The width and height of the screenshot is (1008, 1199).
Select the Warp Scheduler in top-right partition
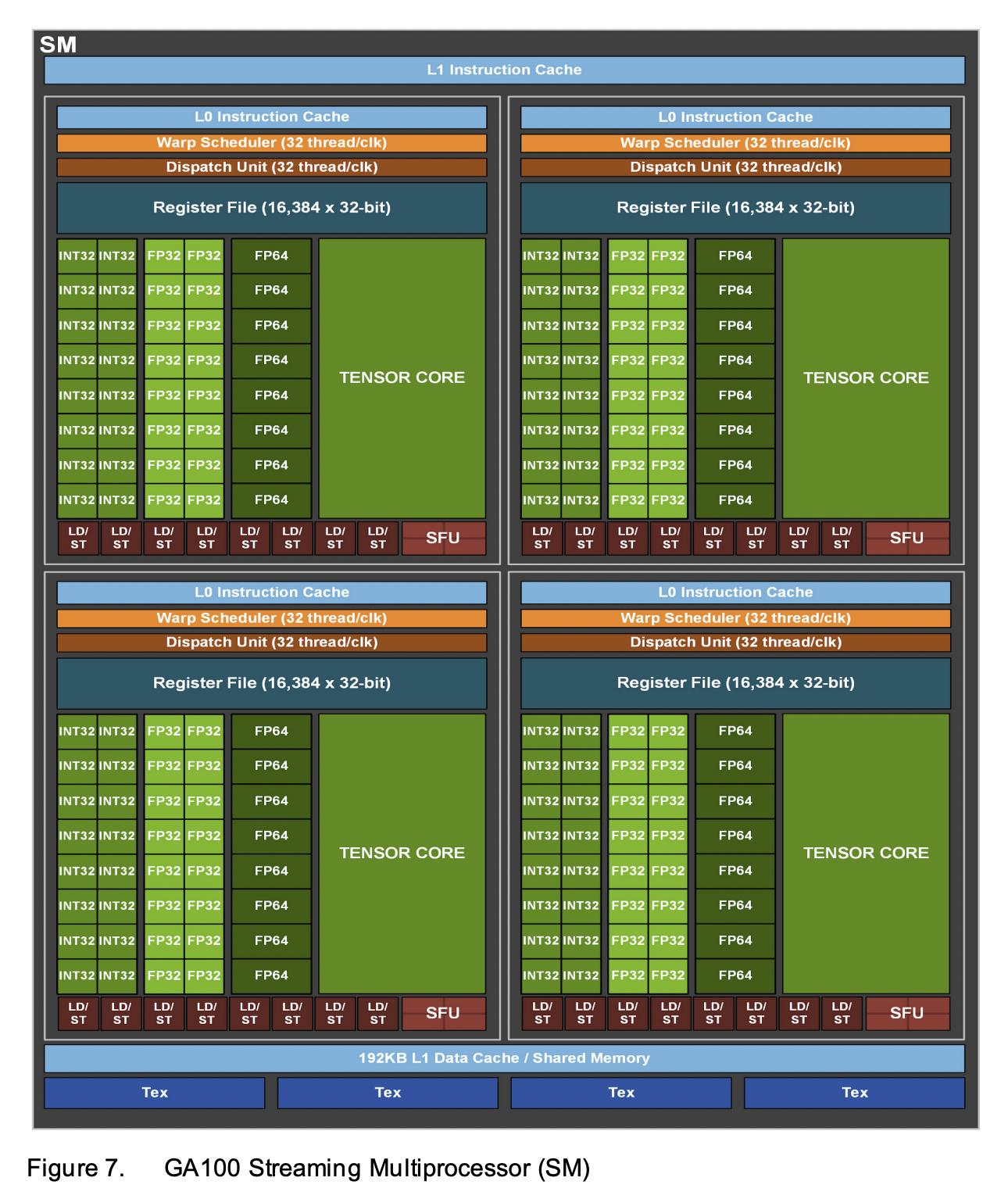pyautogui.click(x=735, y=143)
